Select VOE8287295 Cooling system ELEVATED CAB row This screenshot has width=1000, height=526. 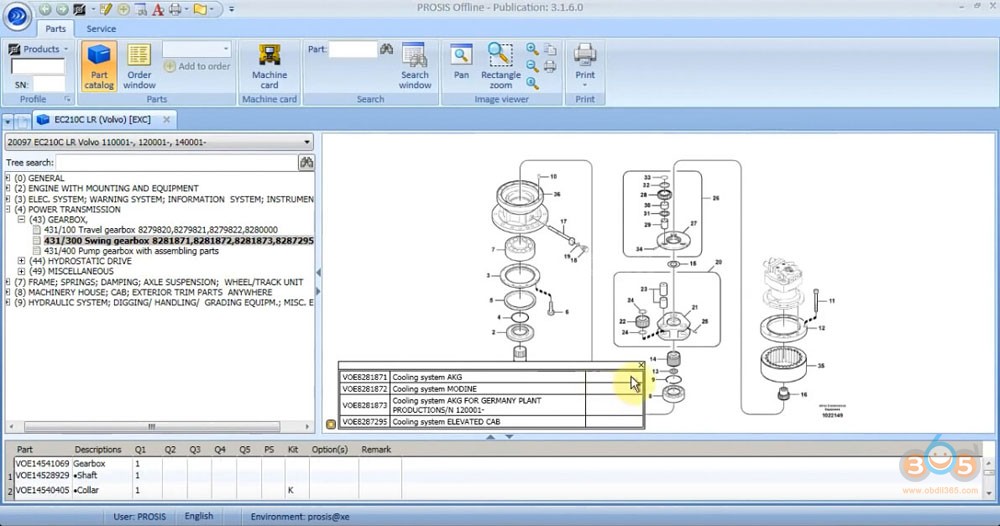pyautogui.click(x=491, y=422)
